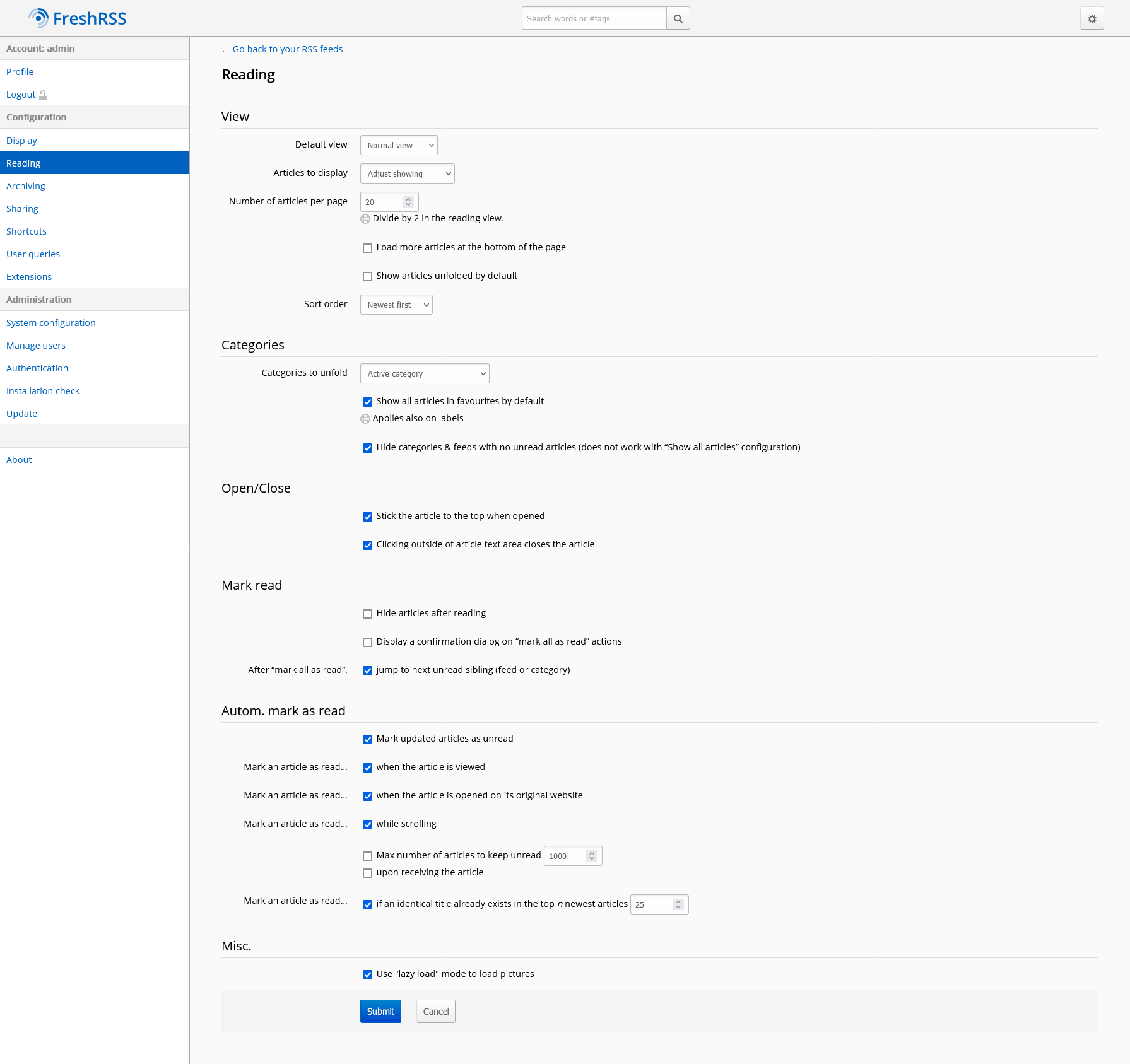Open Sharing configuration page
The width and height of the screenshot is (1130, 1064).
[x=95, y=209]
